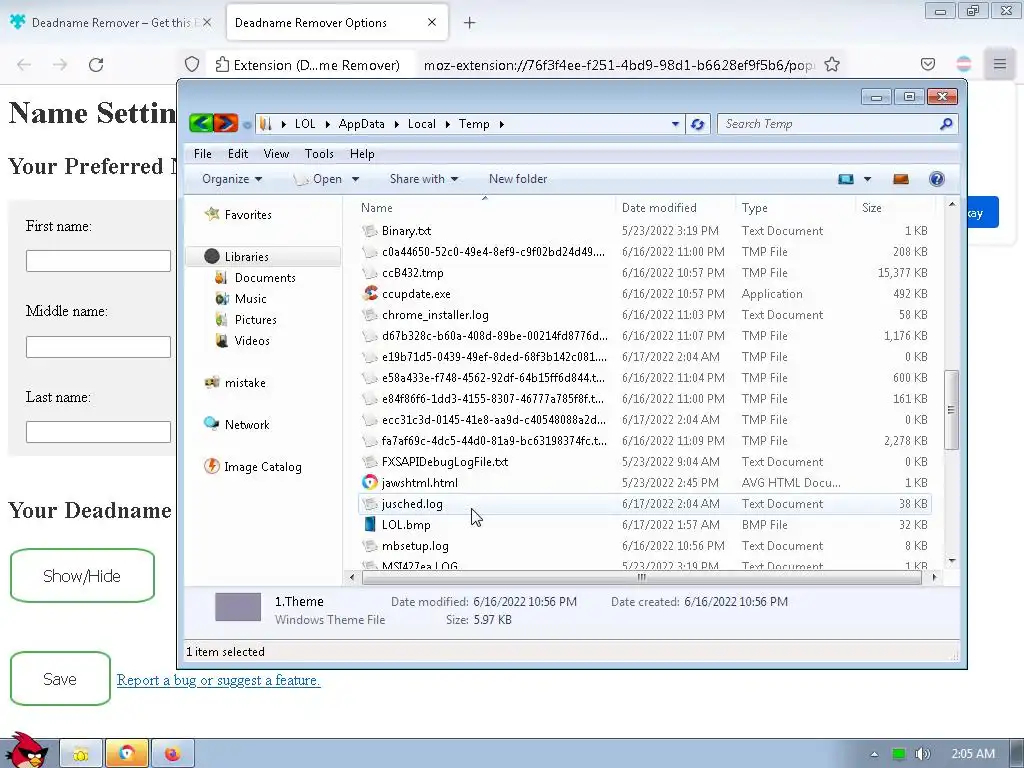This screenshot has width=1024, height=768.
Task: Click the orange Forward arrow in Explorer
Action: tap(225, 123)
